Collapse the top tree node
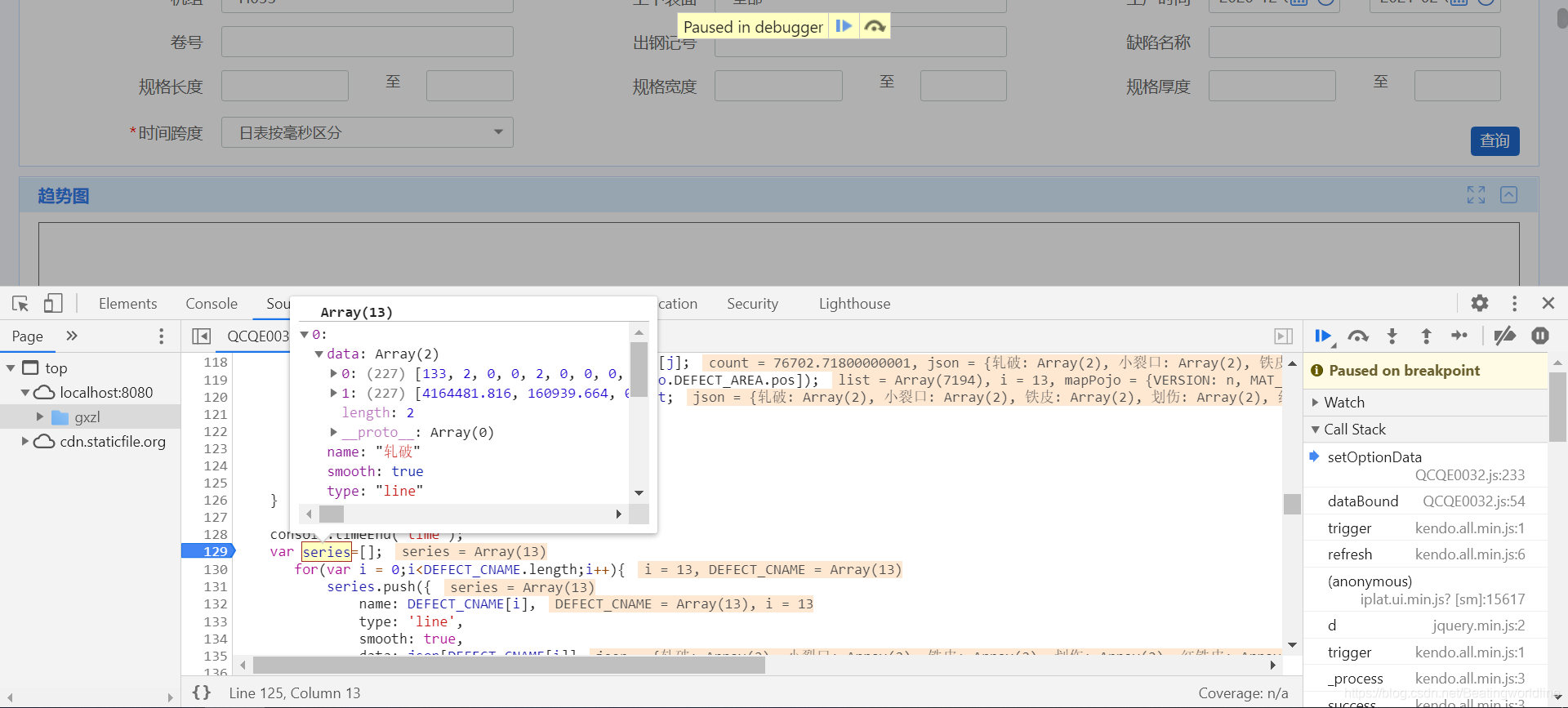Screen dimensions: 1568x708 pos(11,368)
